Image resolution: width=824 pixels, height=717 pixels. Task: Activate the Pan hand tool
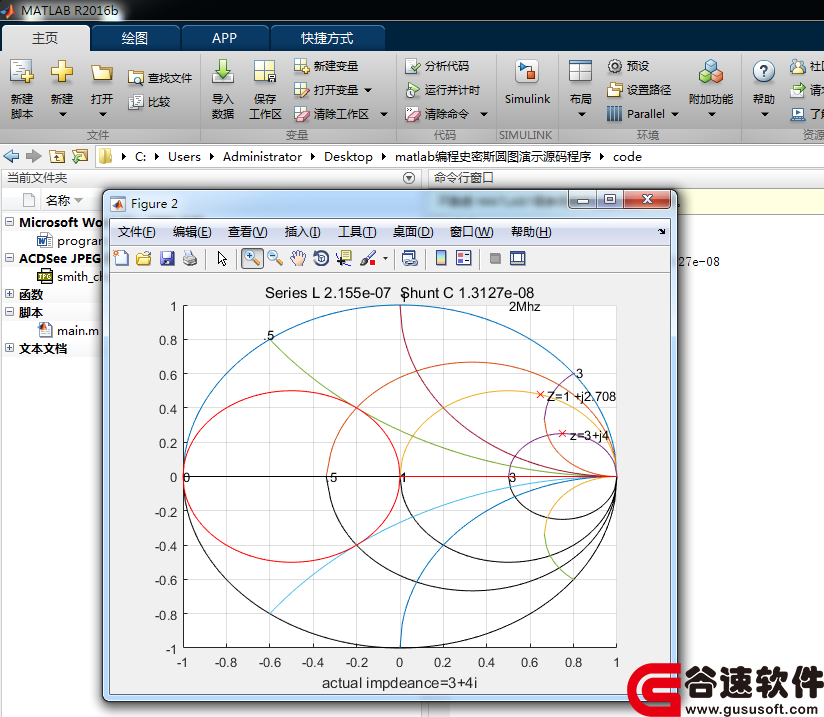pyautogui.click(x=298, y=258)
